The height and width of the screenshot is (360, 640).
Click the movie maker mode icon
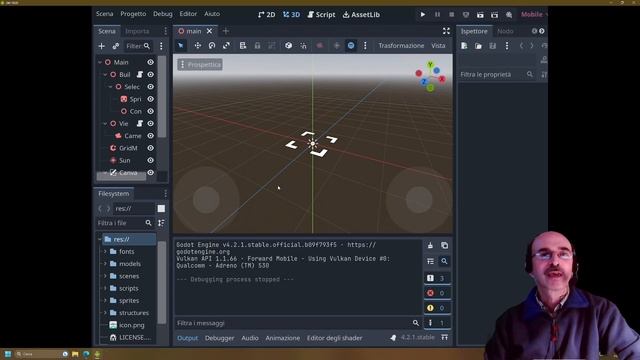coord(509,15)
